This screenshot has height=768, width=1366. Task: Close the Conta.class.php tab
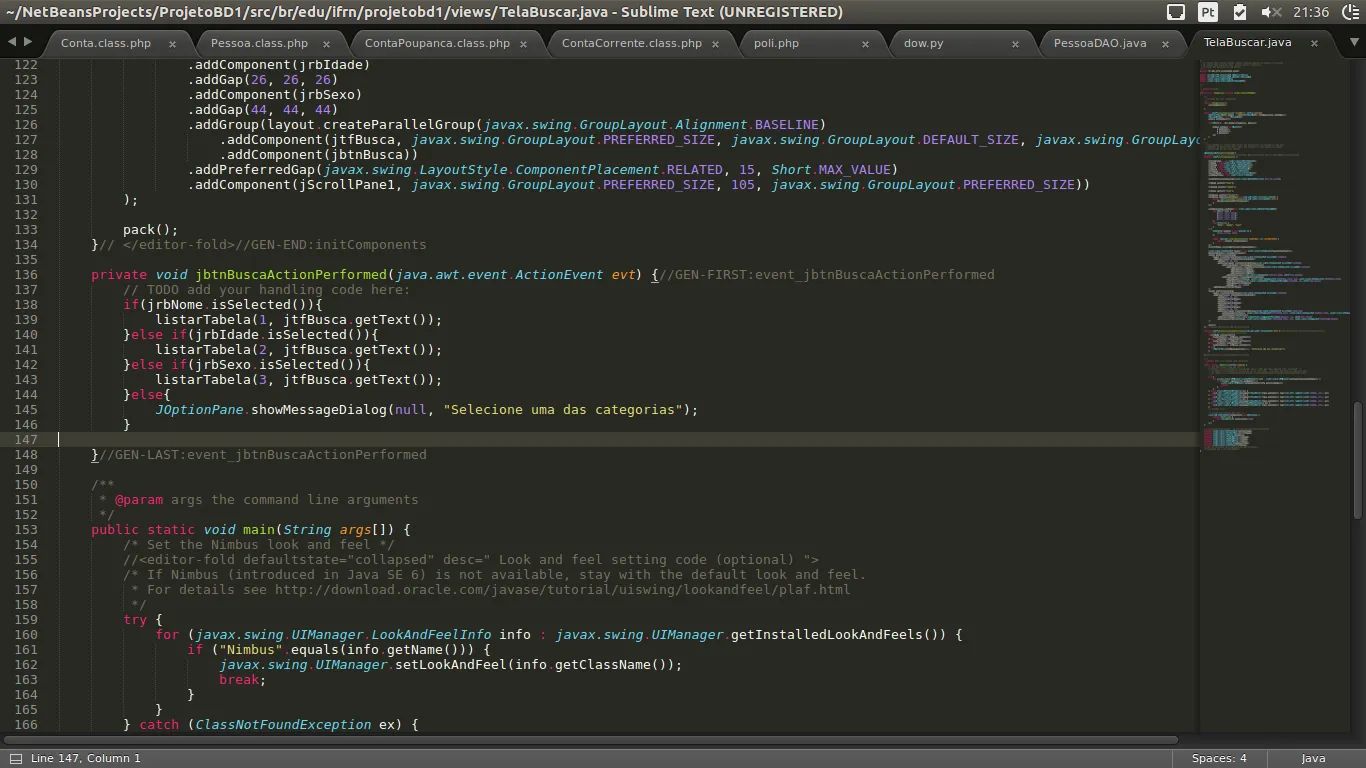(172, 44)
